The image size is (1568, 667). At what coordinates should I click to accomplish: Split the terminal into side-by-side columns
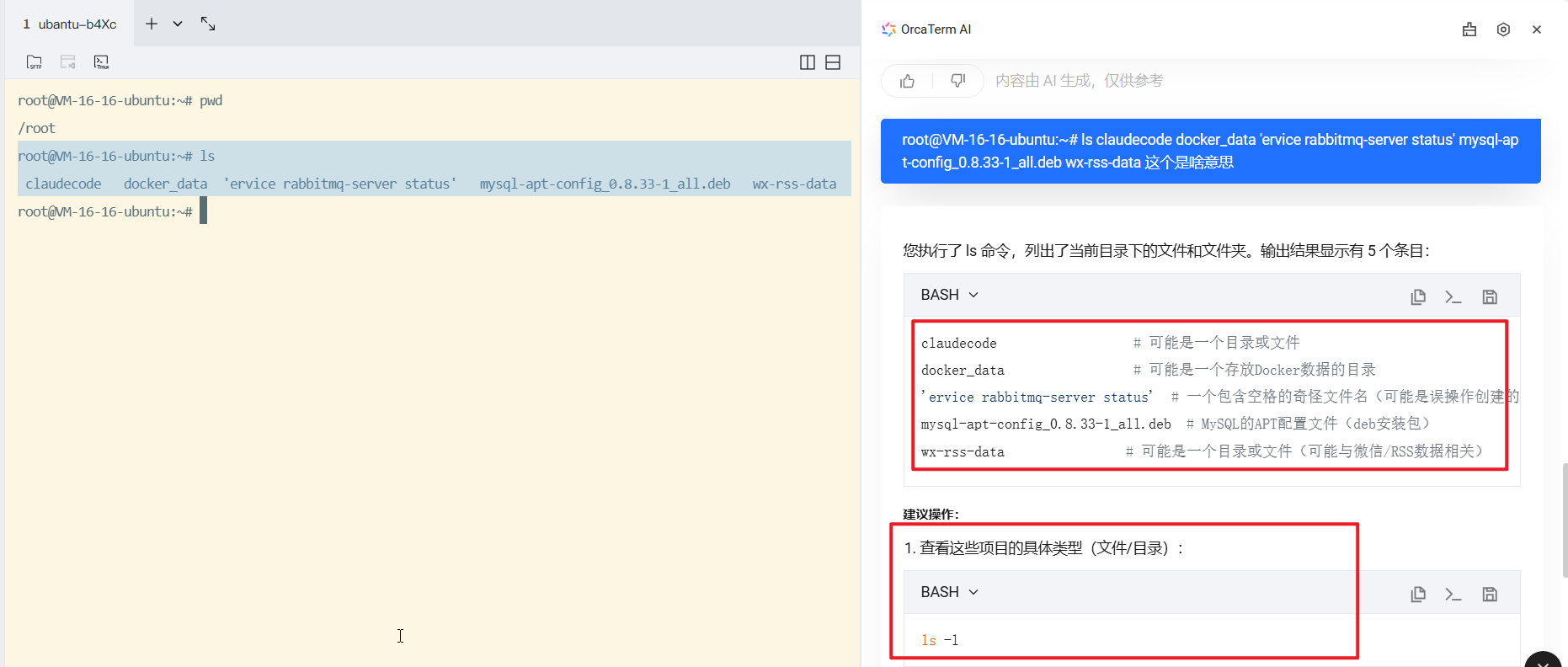pos(807,62)
